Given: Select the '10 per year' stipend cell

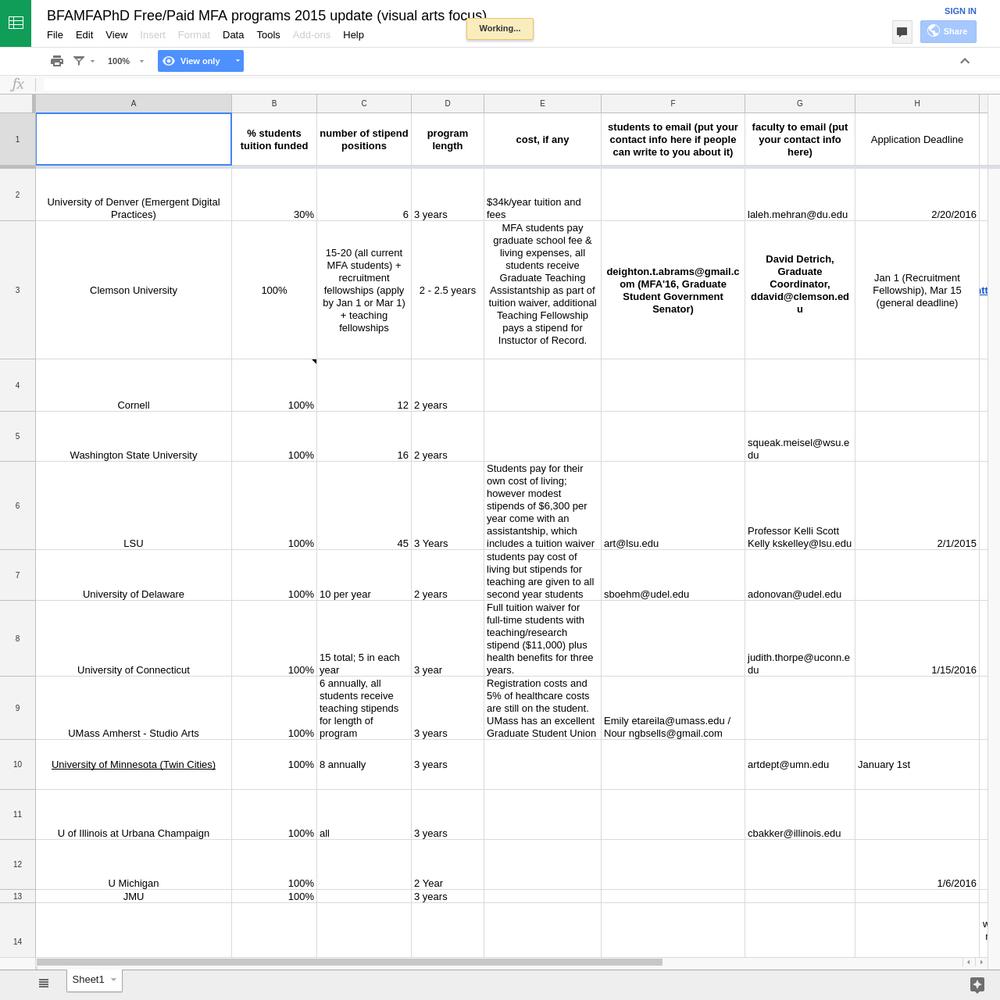Looking at the screenshot, I should click(x=364, y=575).
